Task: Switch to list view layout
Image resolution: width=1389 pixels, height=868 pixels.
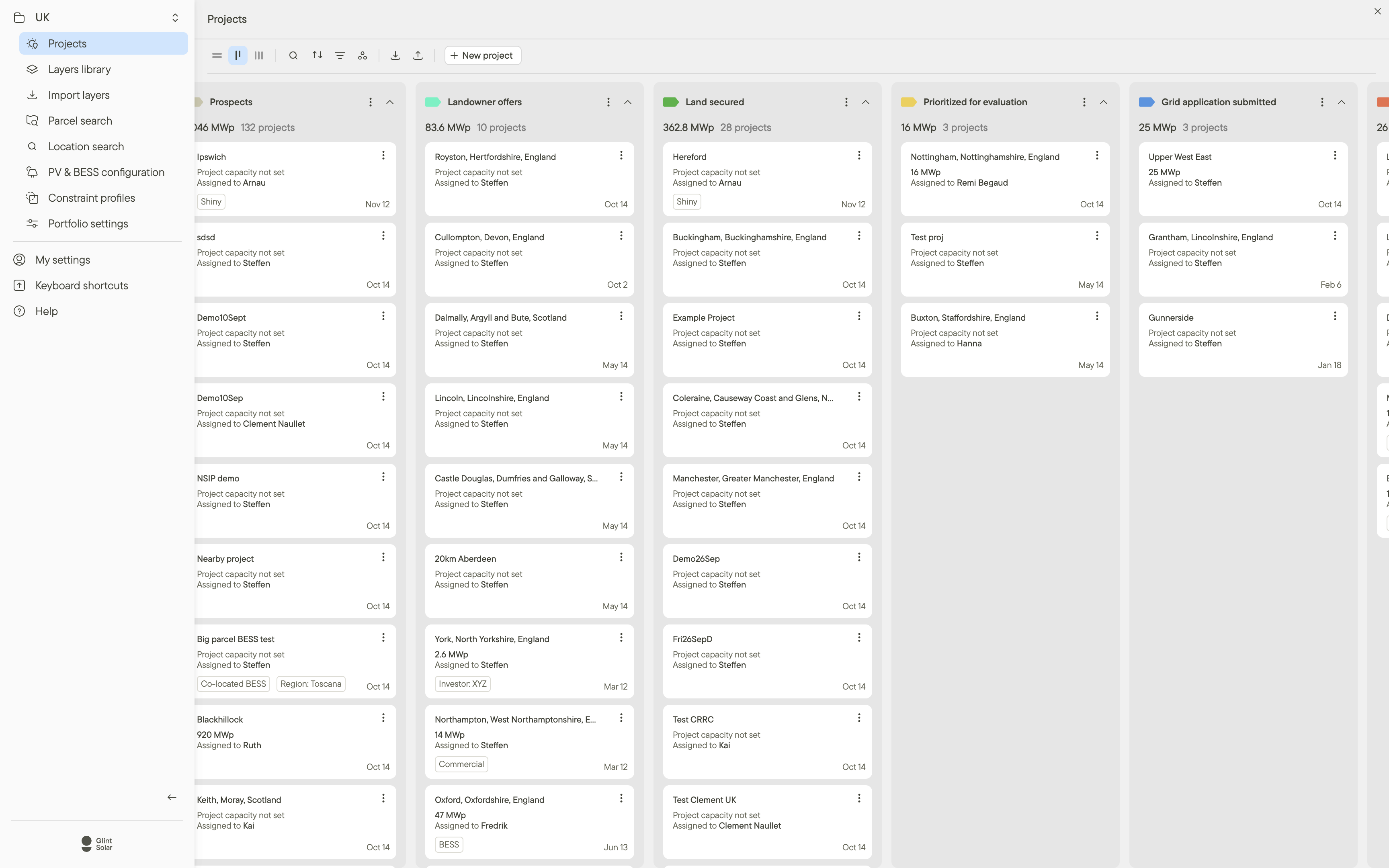Action: (x=217, y=56)
